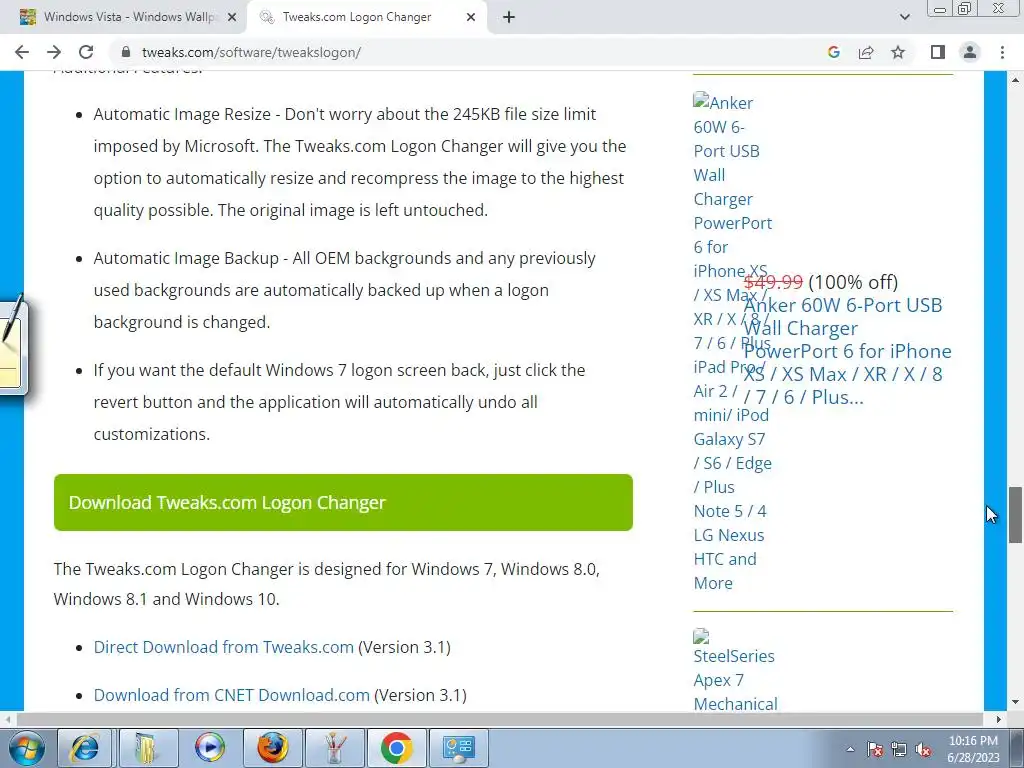Open Anker 60W Wall Charger sidebar link
Screen dimensions: 1024x768
tap(731, 343)
